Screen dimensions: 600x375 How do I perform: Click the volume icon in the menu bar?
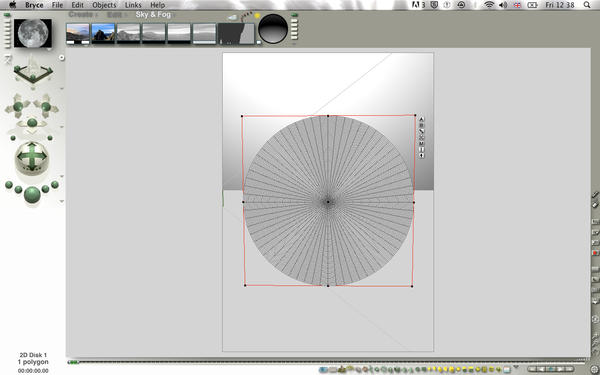click(x=503, y=5)
